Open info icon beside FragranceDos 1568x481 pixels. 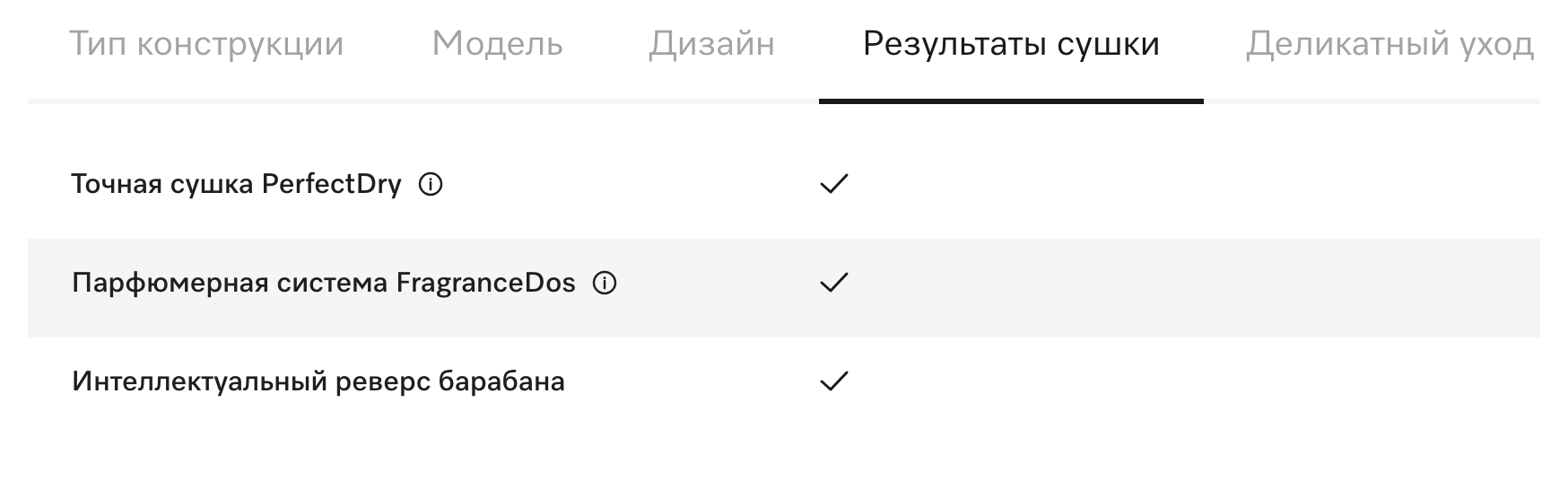coord(605,284)
